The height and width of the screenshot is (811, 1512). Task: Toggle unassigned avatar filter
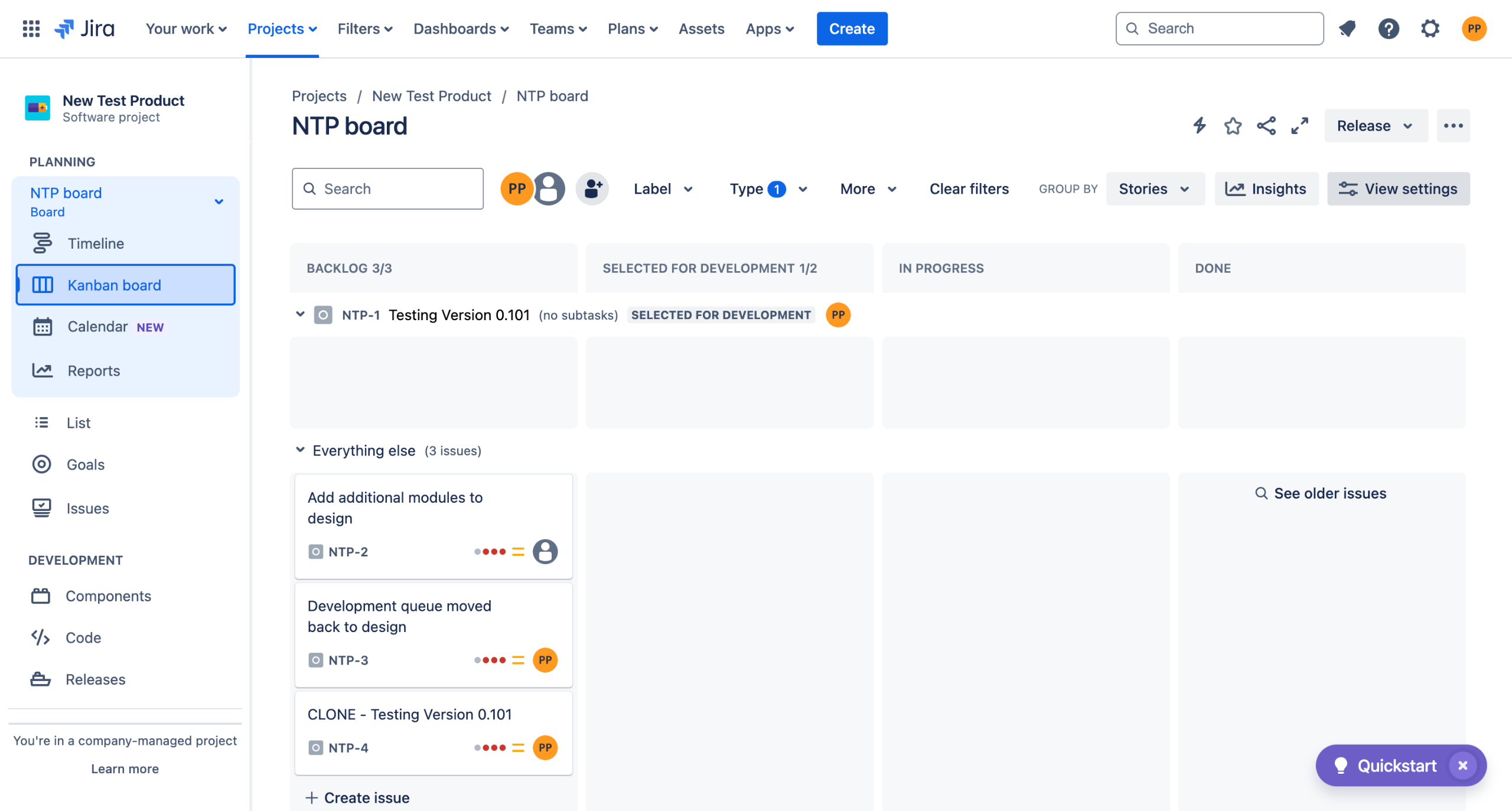pyautogui.click(x=549, y=189)
